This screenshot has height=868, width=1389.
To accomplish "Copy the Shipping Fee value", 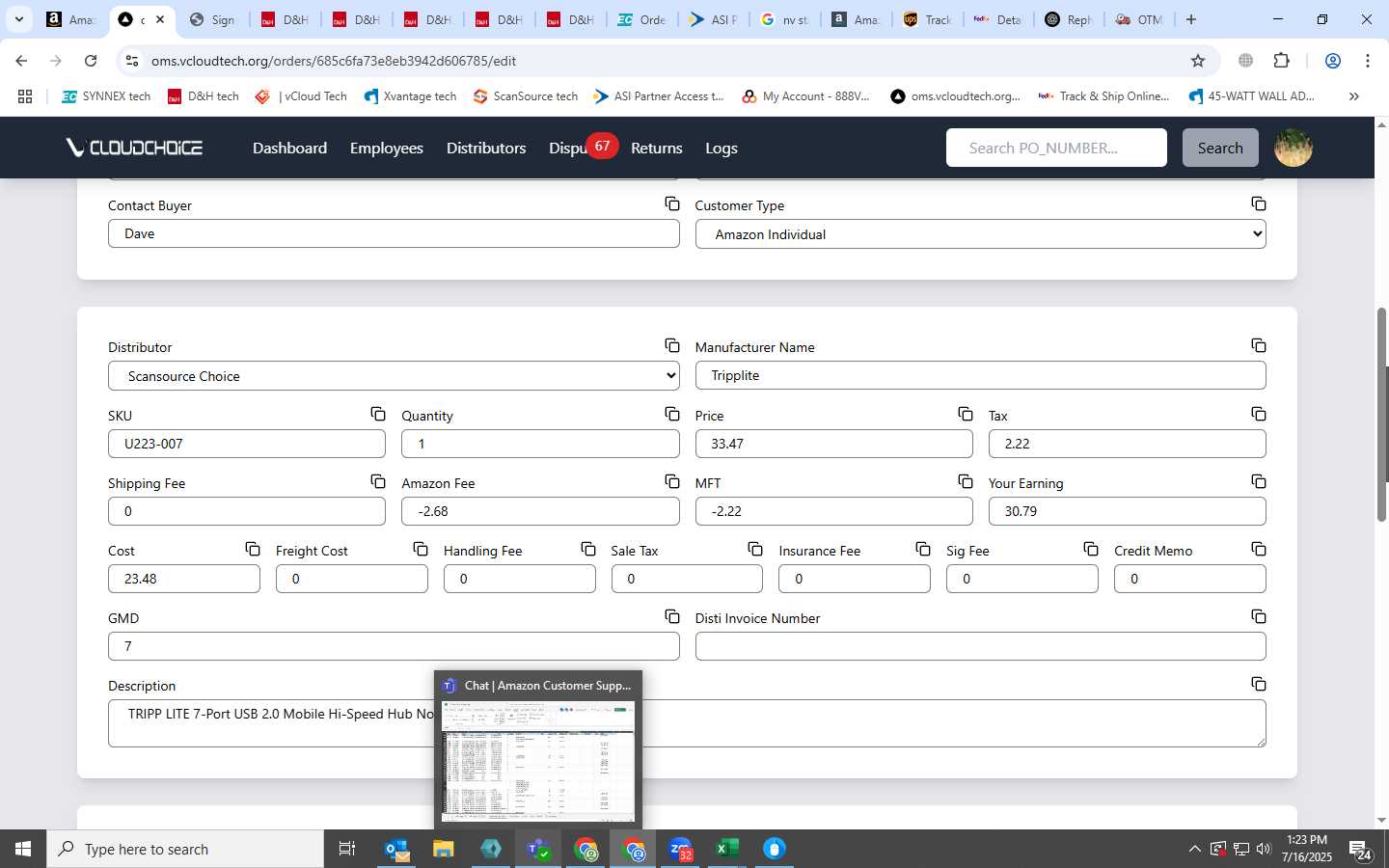I will (x=378, y=481).
